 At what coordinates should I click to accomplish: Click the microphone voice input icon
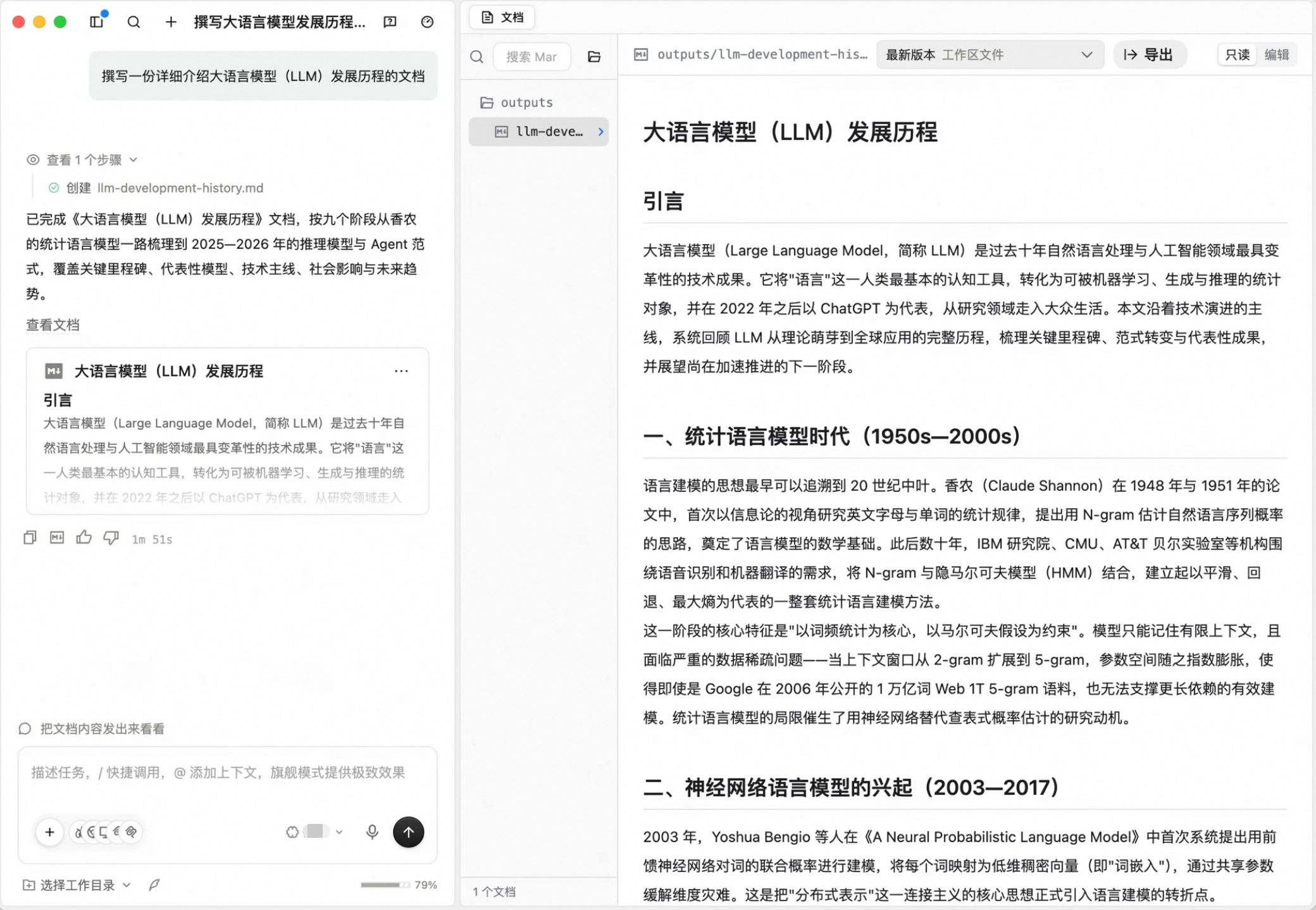[x=372, y=832]
